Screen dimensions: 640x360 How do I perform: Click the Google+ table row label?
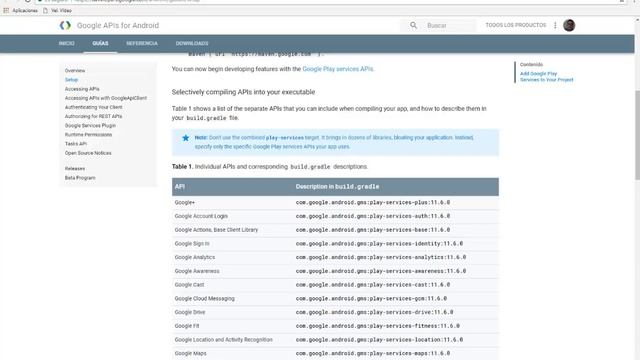(x=184, y=202)
